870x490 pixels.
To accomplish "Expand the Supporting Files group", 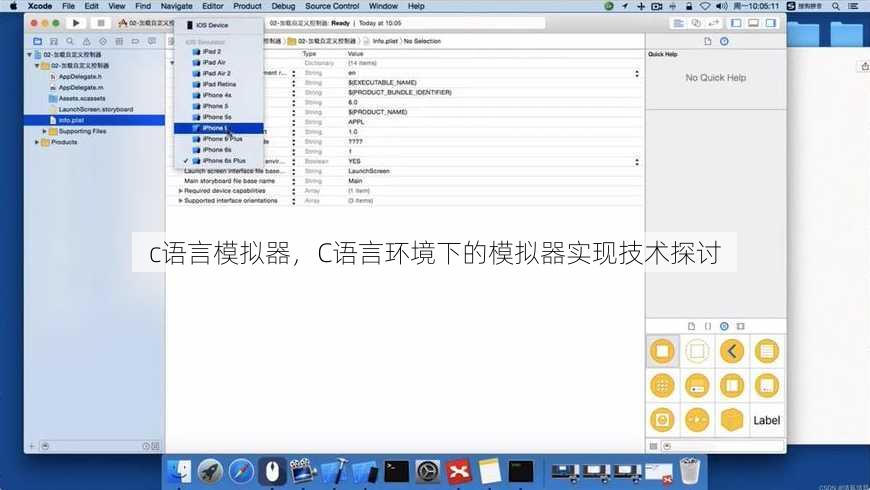I will click(x=45, y=132).
